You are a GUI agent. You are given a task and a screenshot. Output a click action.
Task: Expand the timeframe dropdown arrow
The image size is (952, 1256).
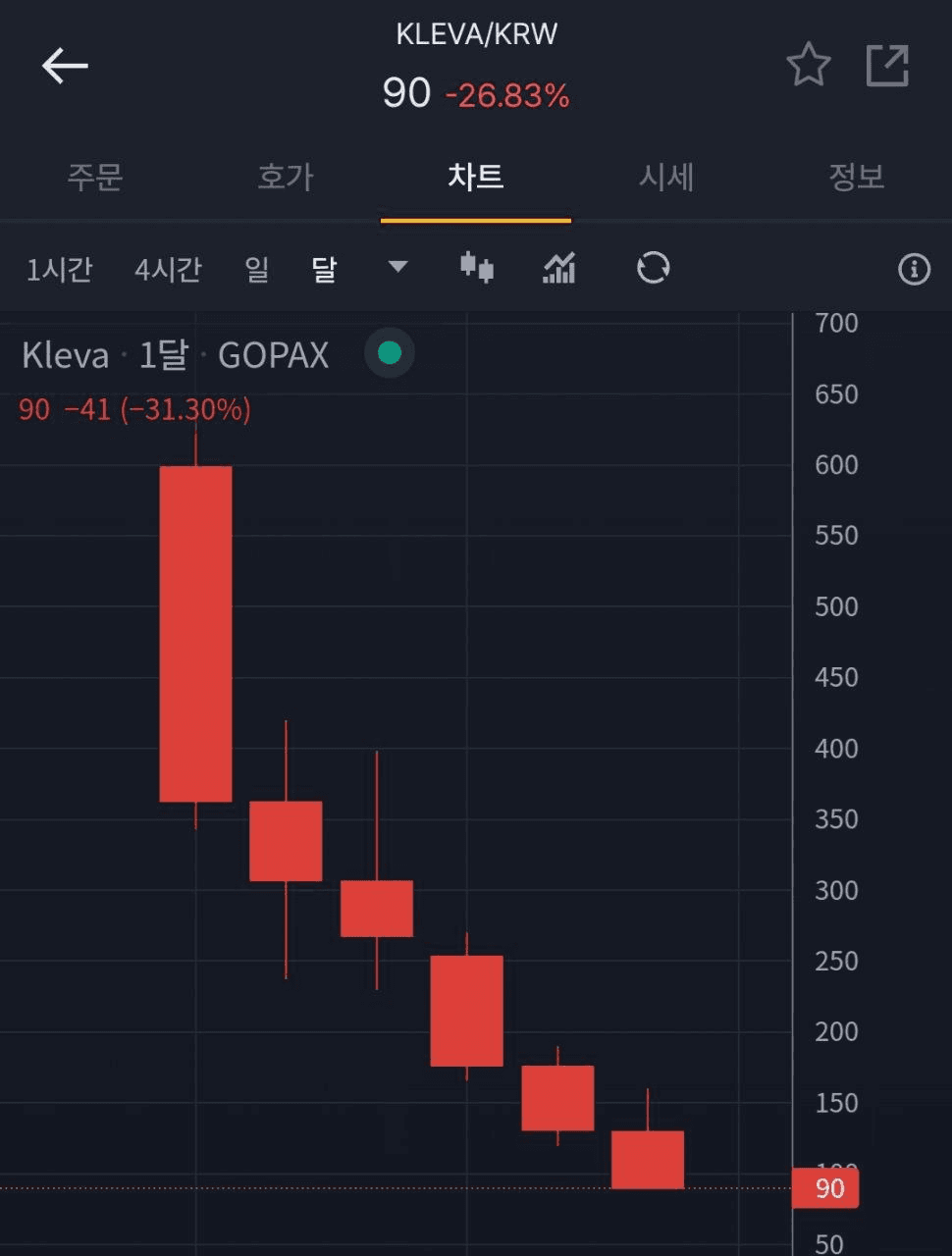coord(397,267)
